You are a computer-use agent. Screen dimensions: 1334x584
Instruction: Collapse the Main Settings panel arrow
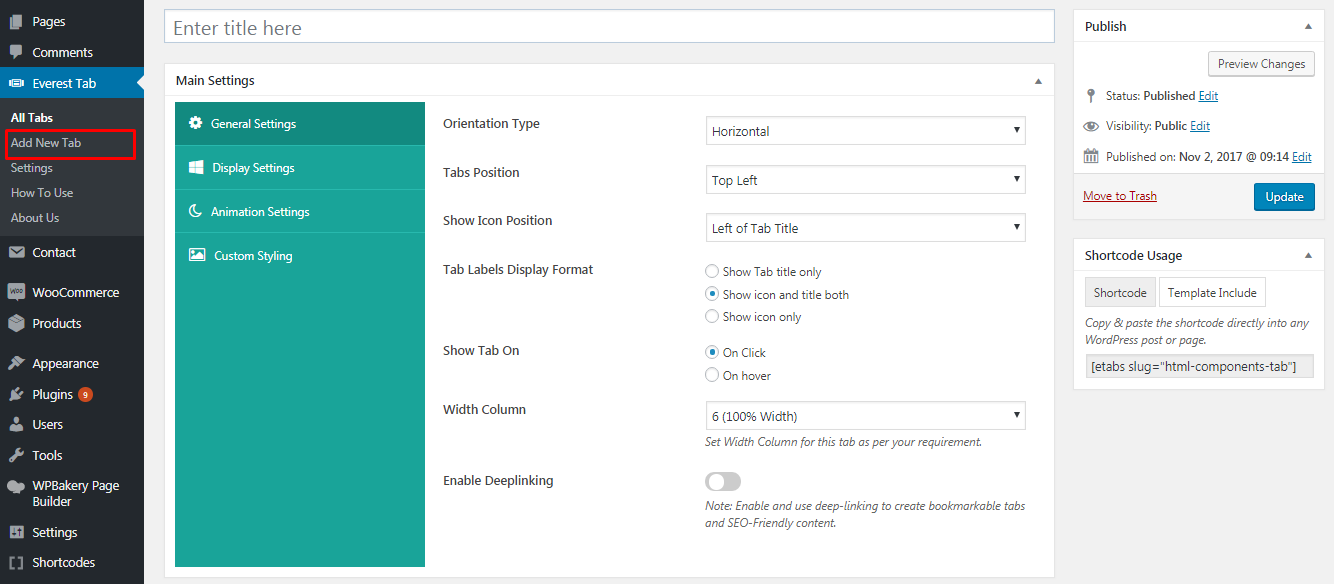(x=1038, y=81)
